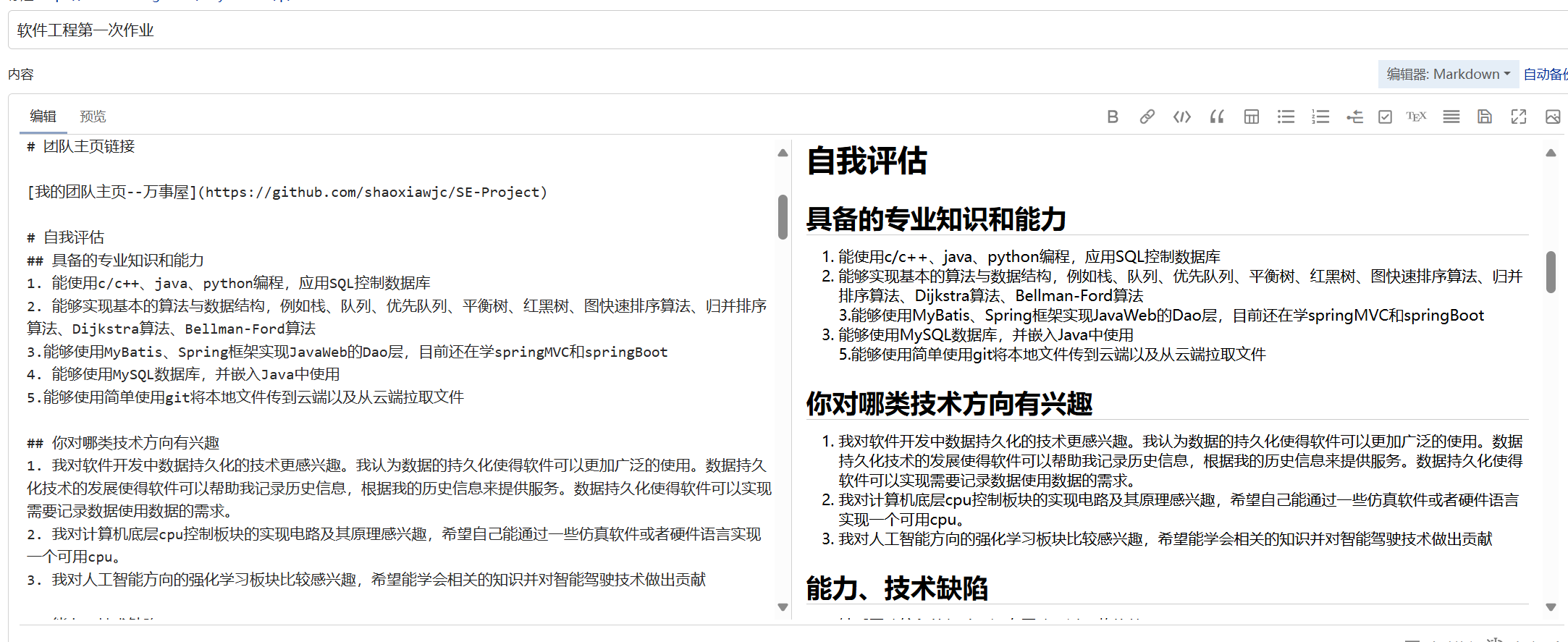This screenshot has height=642, width=1568.
Task: Click preview item '能够使用MySQL数据库，并嵌入Java中使用'
Action: pos(986,334)
